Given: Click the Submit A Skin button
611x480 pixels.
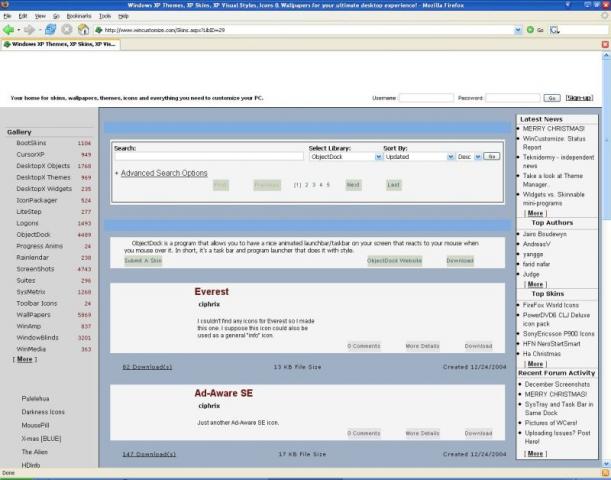Looking at the screenshot, I should coord(143,261).
